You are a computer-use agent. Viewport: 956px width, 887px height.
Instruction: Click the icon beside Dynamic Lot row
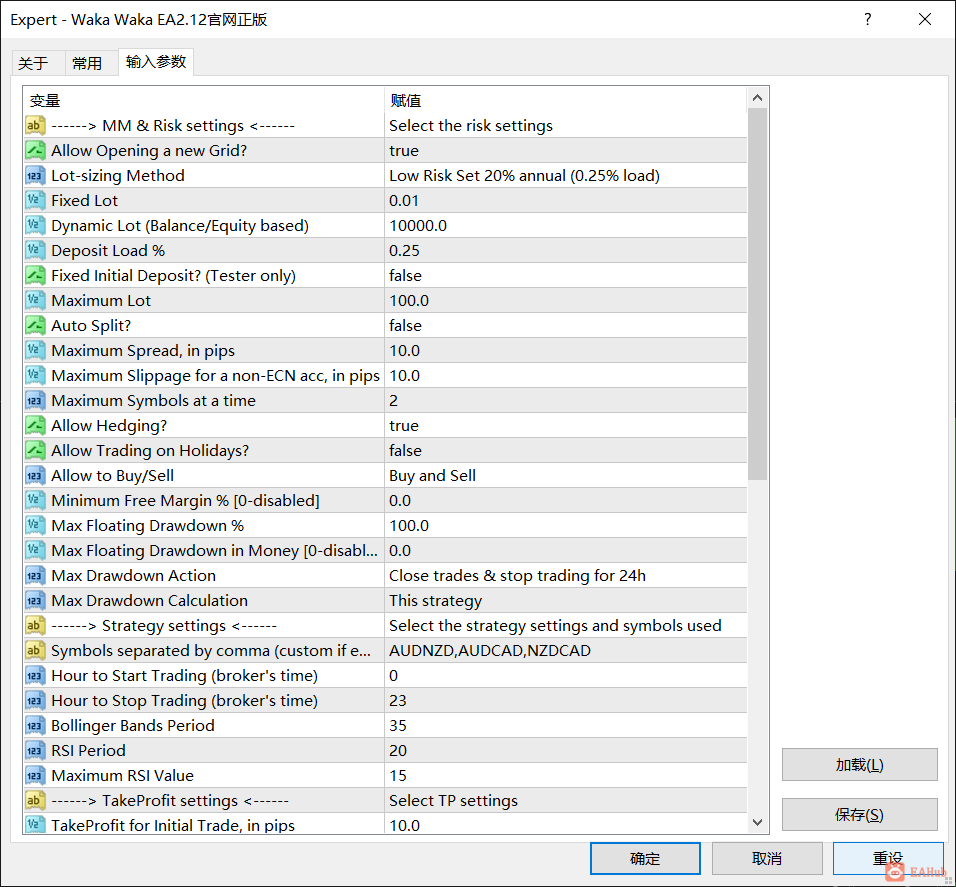pyautogui.click(x=35, y=226)
